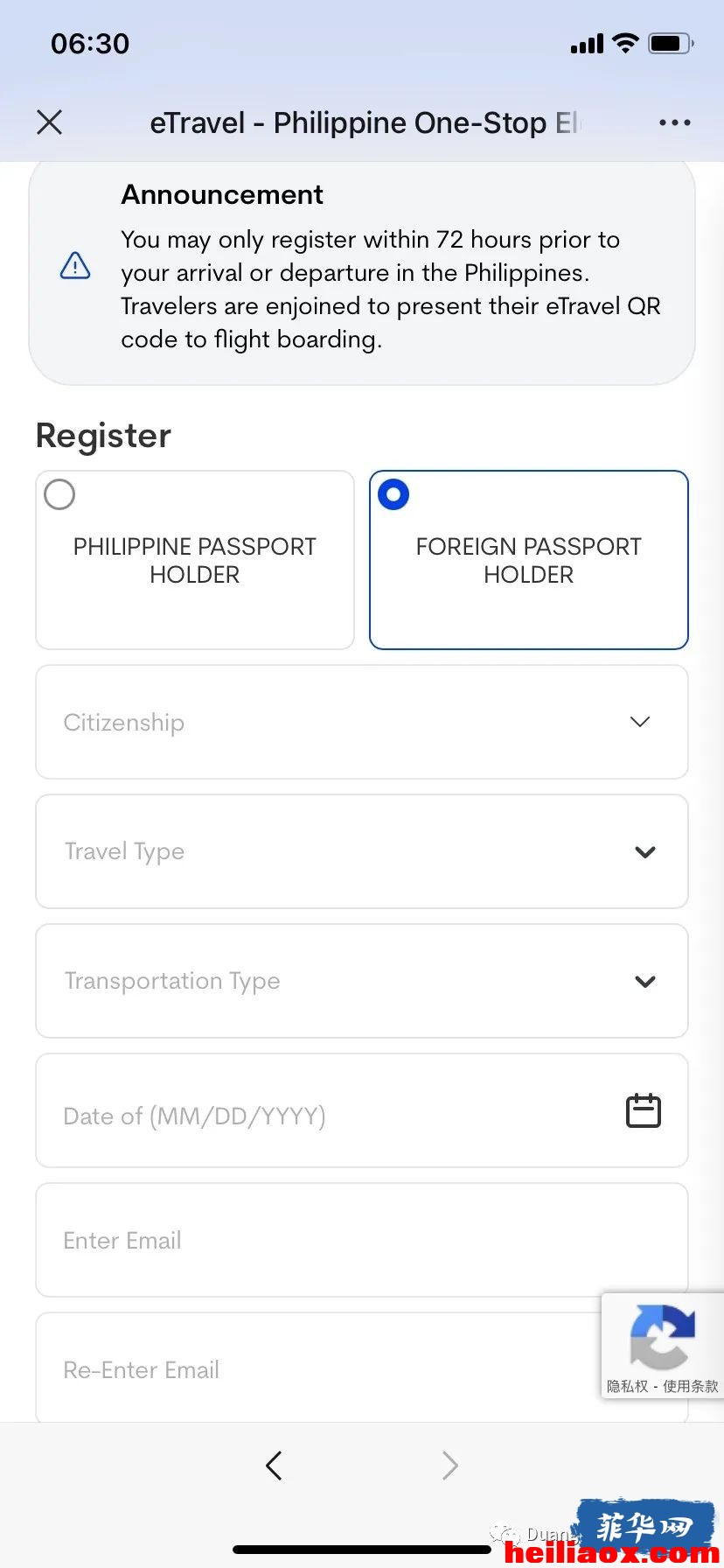Select Foreign Passport Holder radio button
This screenshot has height=1568, width=724.
(x=393, y=494)
